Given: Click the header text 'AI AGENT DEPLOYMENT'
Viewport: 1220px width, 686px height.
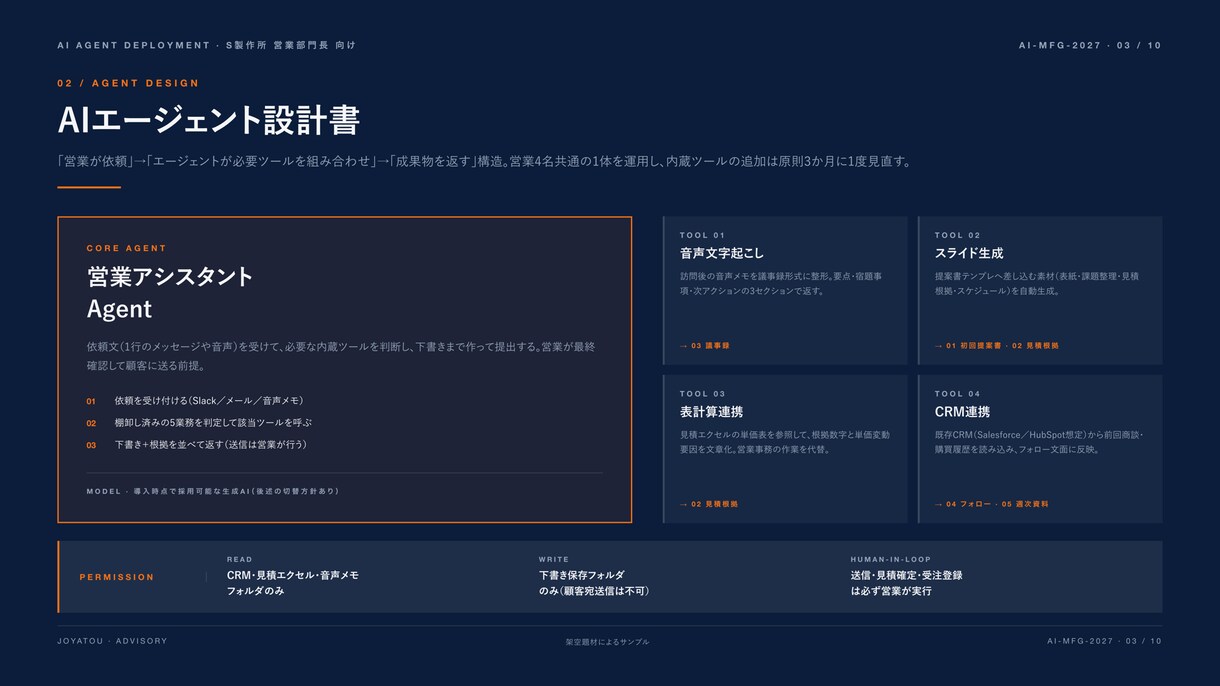Looking at the screenshot, I should click(133, 45).
